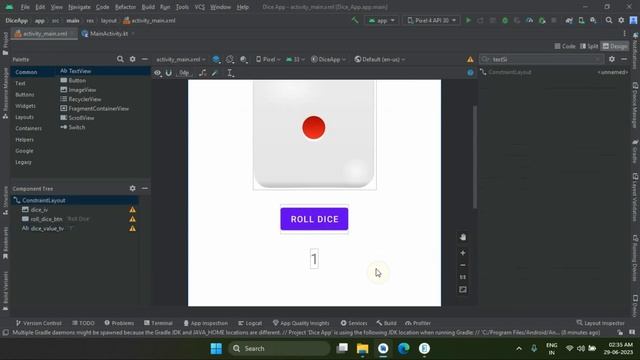The image size is (640, 360).
Task: Open Logcat tool window
Action: [x=250, y=323]
